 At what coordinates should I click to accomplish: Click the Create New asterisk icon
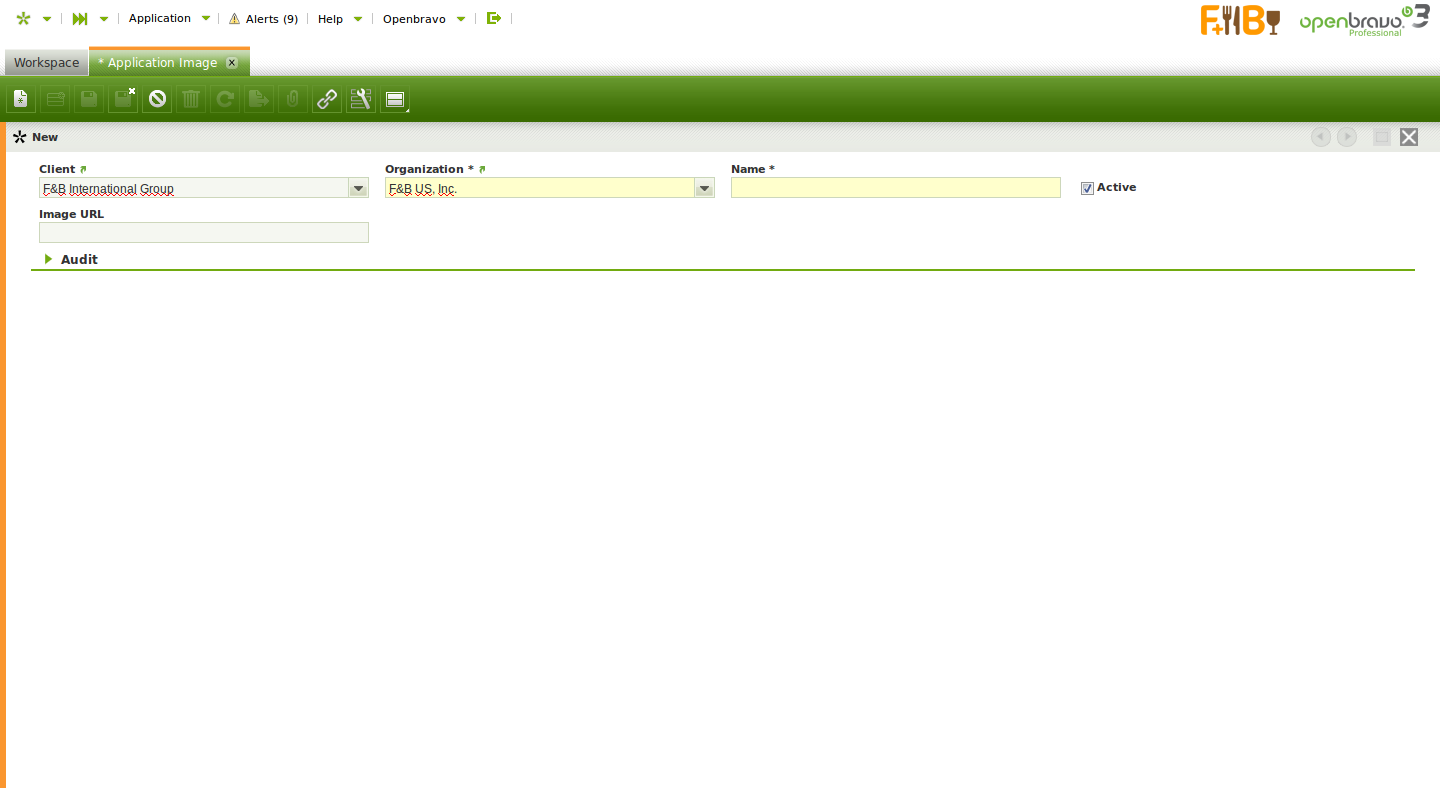point(24,19)
